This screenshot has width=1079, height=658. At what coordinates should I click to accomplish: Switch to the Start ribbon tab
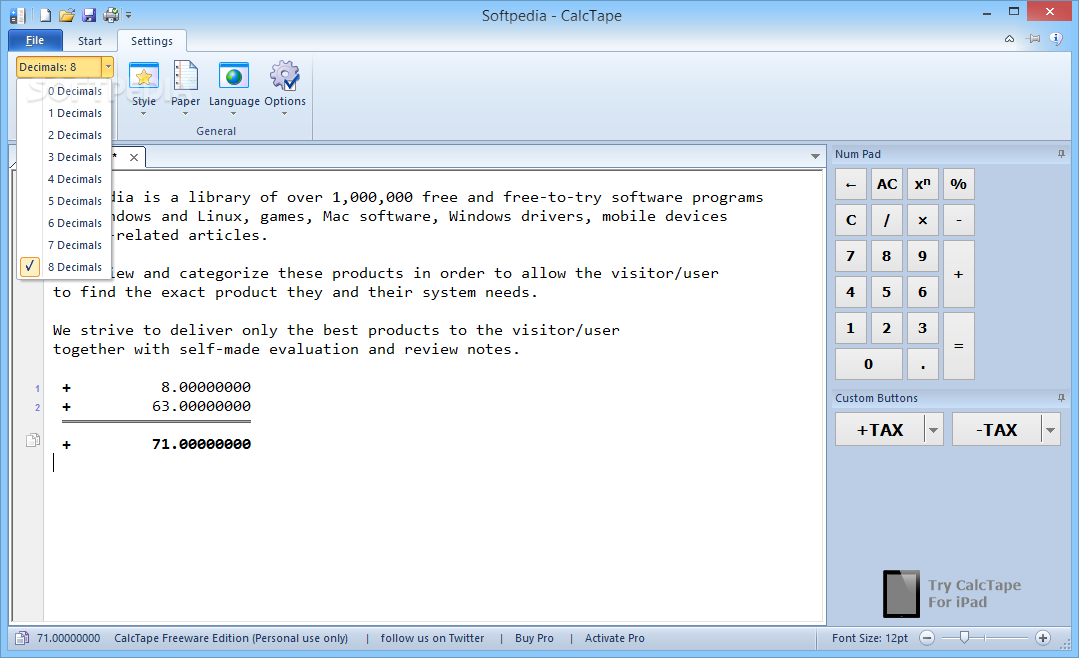tap(89, 41)
